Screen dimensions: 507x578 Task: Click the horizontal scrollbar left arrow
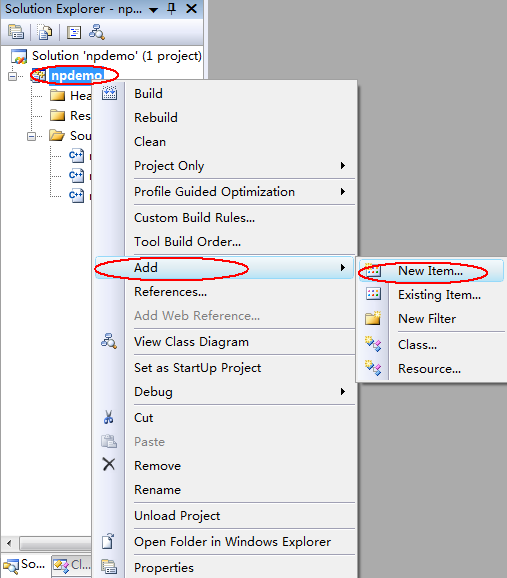9,543
